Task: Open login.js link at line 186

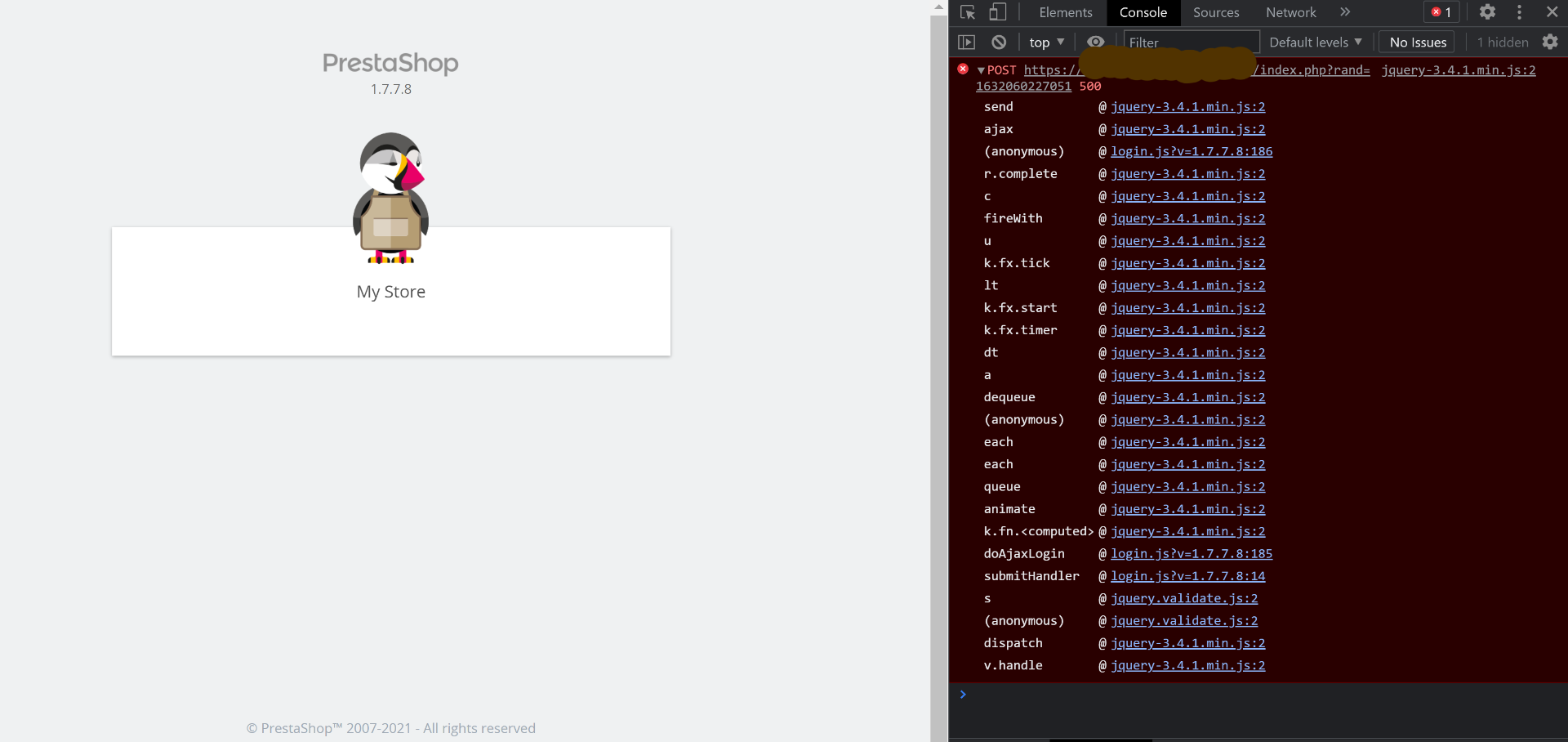Action: (1192, 151)
